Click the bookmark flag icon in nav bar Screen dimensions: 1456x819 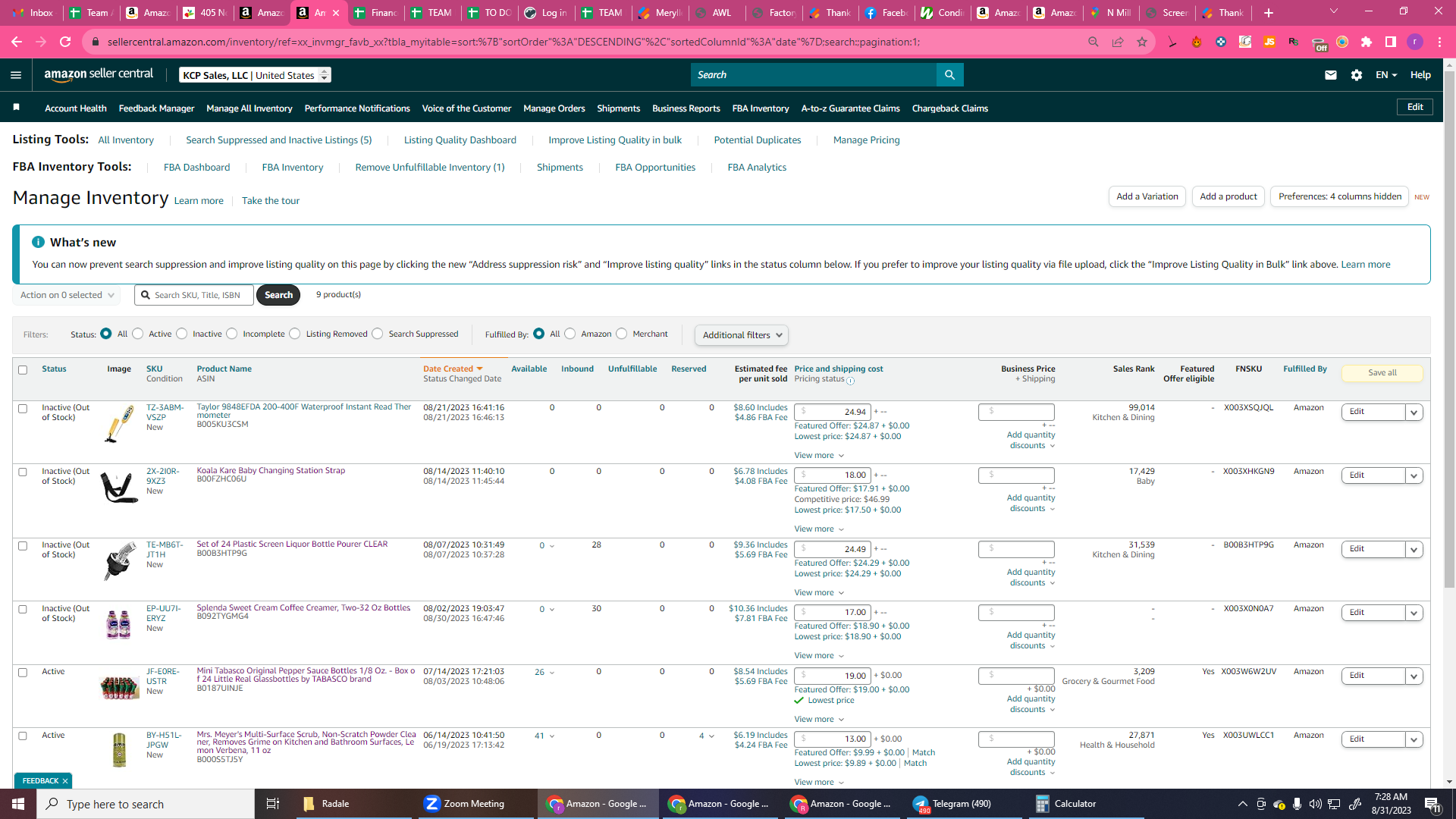tap(17, 108)
